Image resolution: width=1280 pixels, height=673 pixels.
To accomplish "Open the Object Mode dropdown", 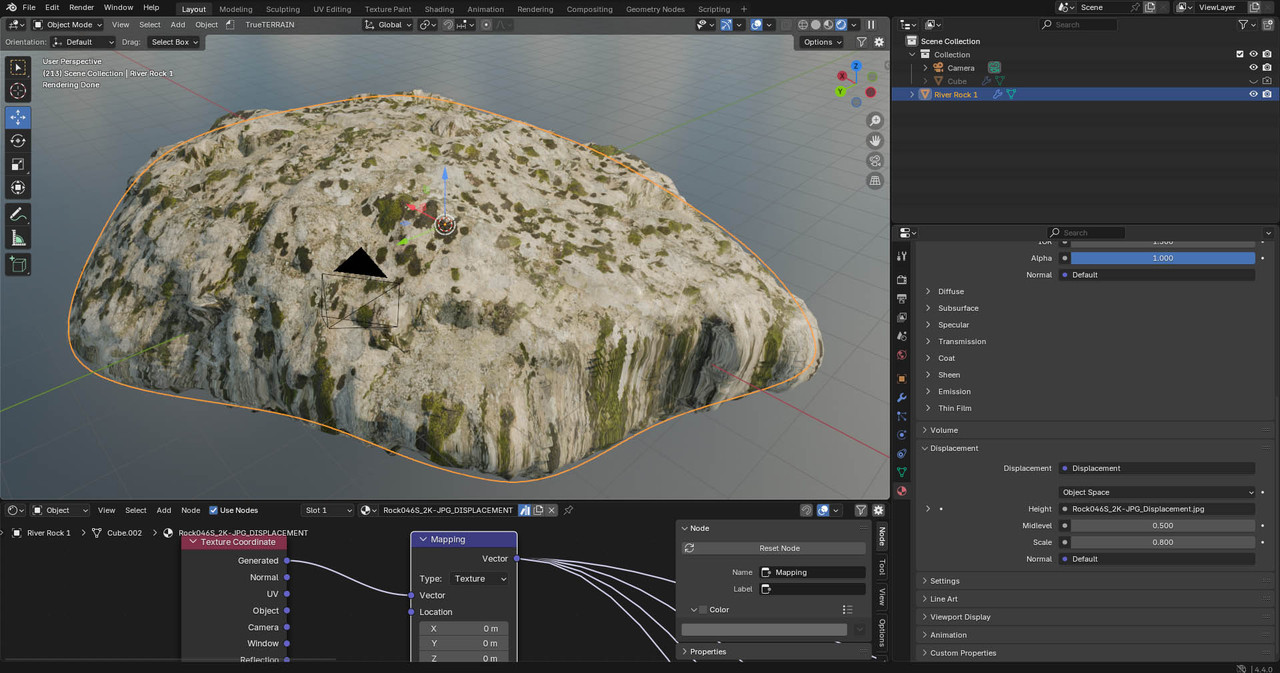I will (x=67, y=24).
